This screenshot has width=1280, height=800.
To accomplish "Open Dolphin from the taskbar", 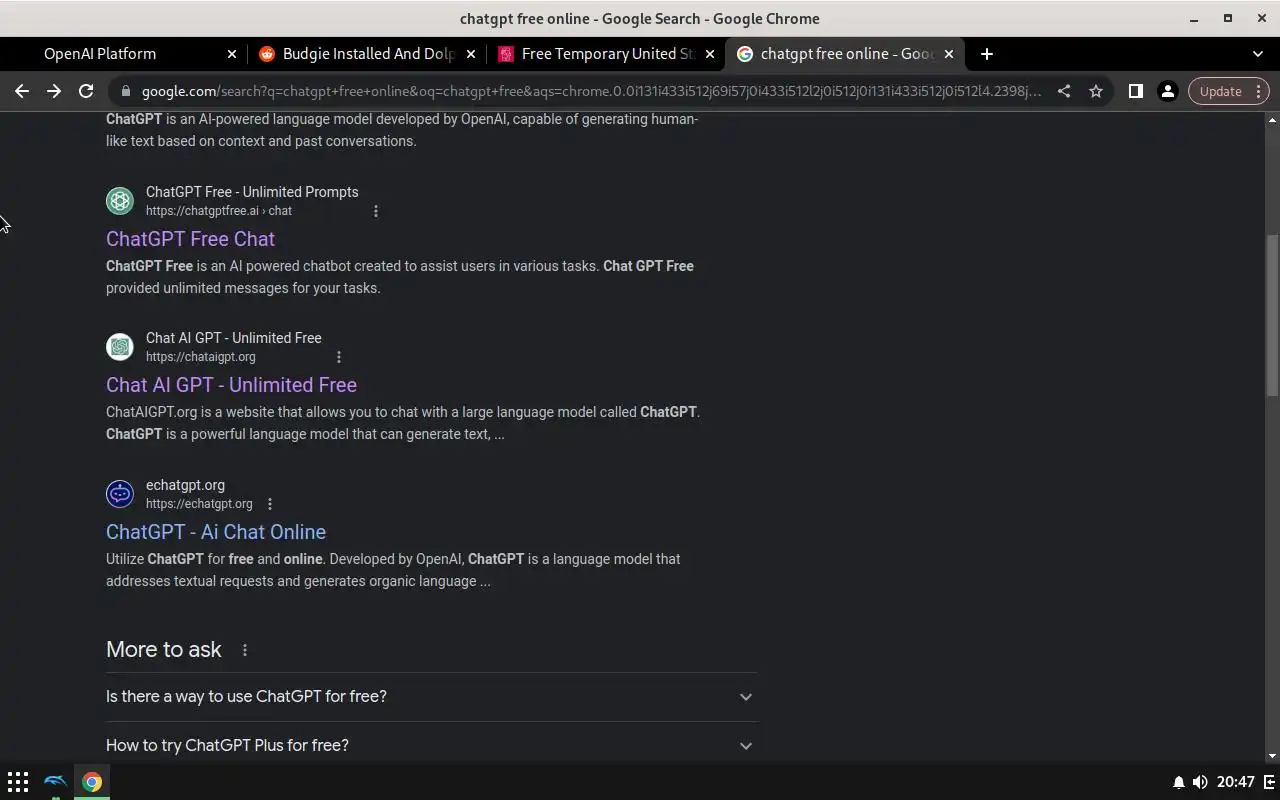I will pyautogui.click(x=56, y=782).
